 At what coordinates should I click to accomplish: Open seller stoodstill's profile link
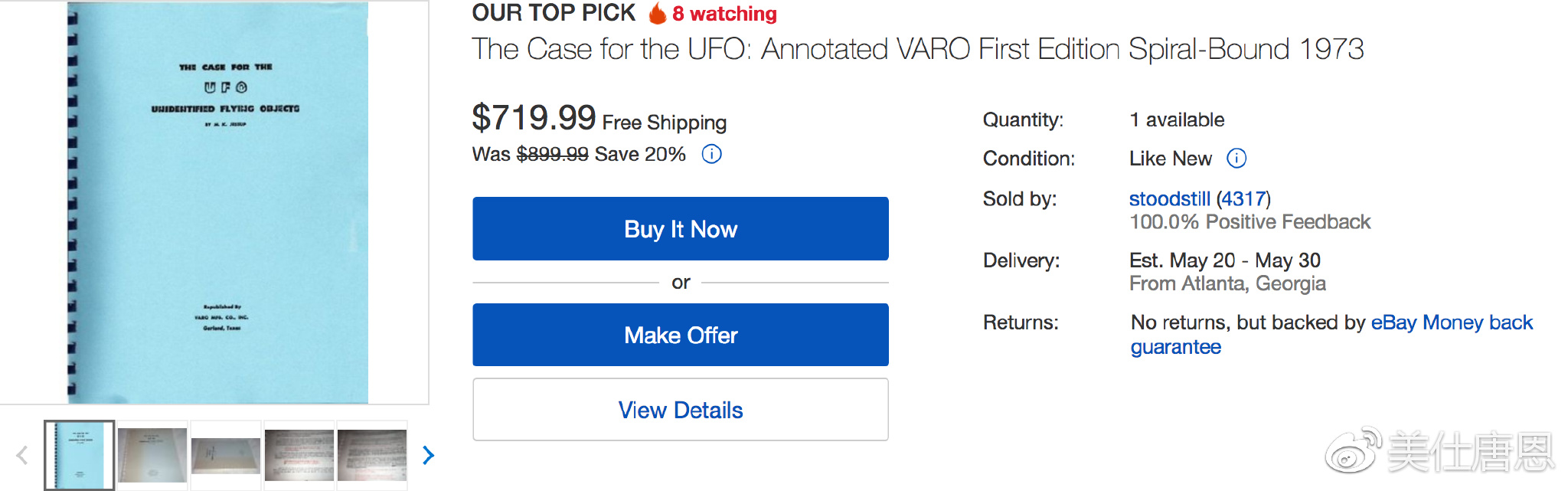point(1169,199)
